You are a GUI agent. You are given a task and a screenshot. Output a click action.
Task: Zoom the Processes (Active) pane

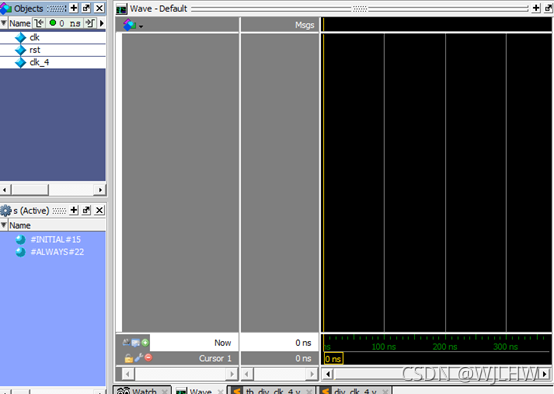point(73,210)
